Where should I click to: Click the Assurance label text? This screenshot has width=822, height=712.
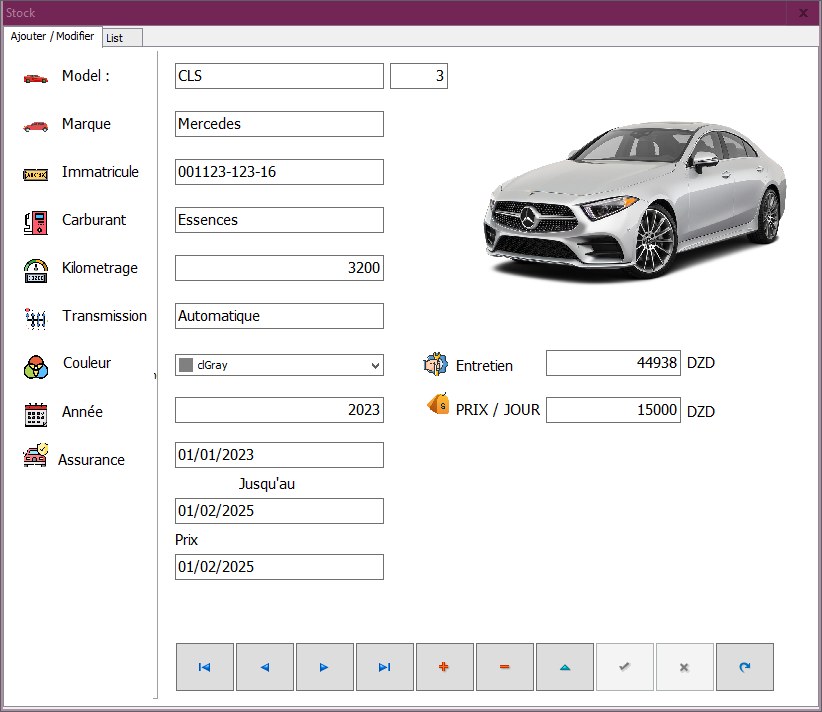pyautogui.click(x=91, y=460)
